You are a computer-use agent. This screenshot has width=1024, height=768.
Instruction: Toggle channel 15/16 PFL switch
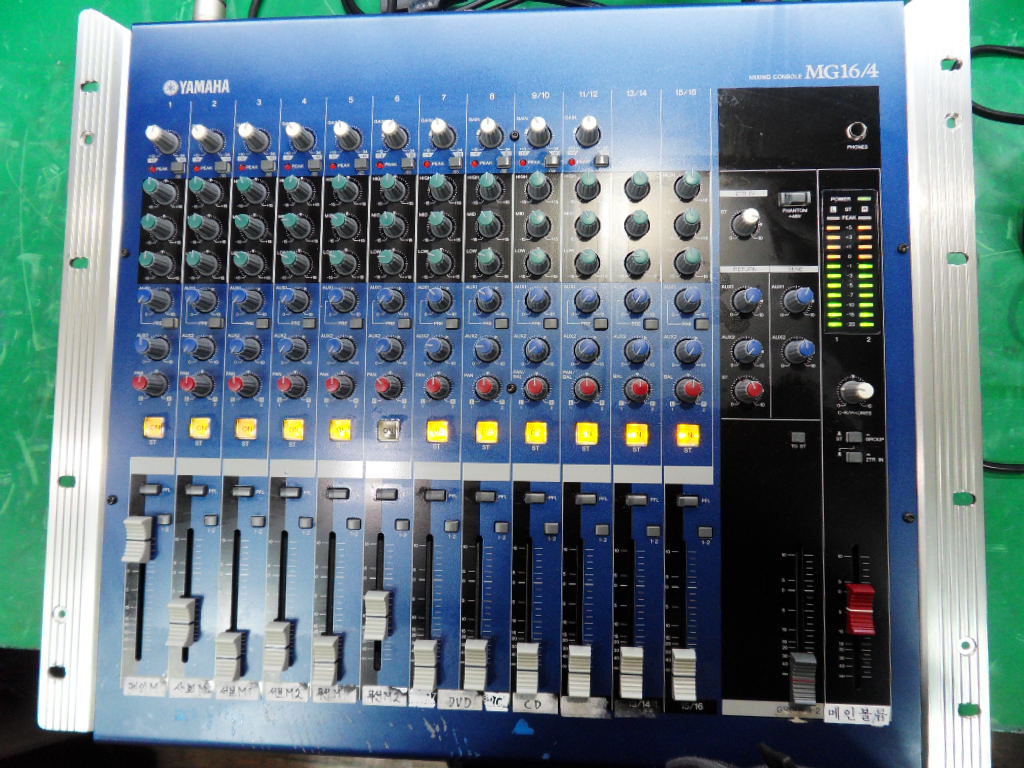coord(688,501)
